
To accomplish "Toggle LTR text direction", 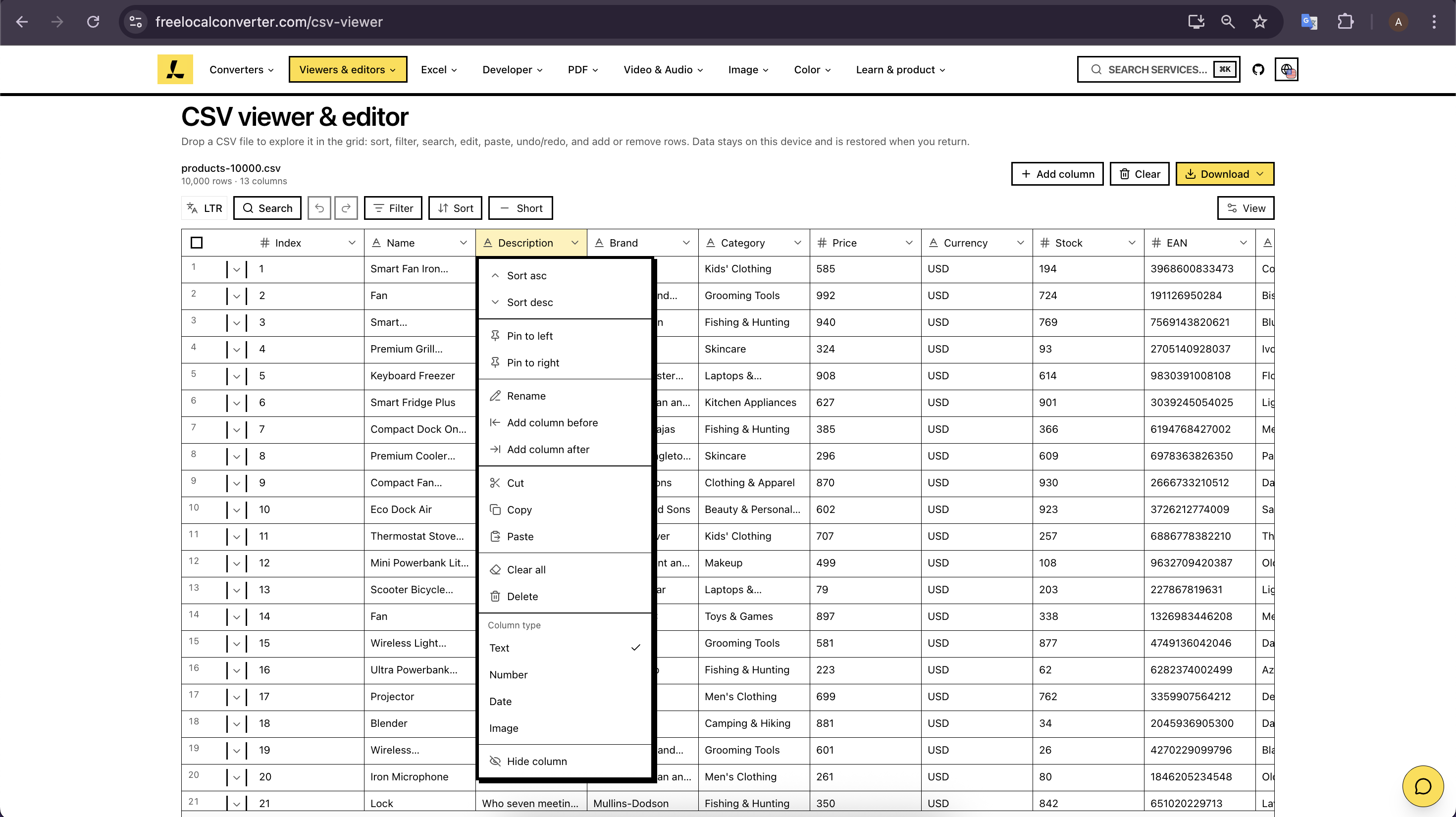I will point(204,208).
